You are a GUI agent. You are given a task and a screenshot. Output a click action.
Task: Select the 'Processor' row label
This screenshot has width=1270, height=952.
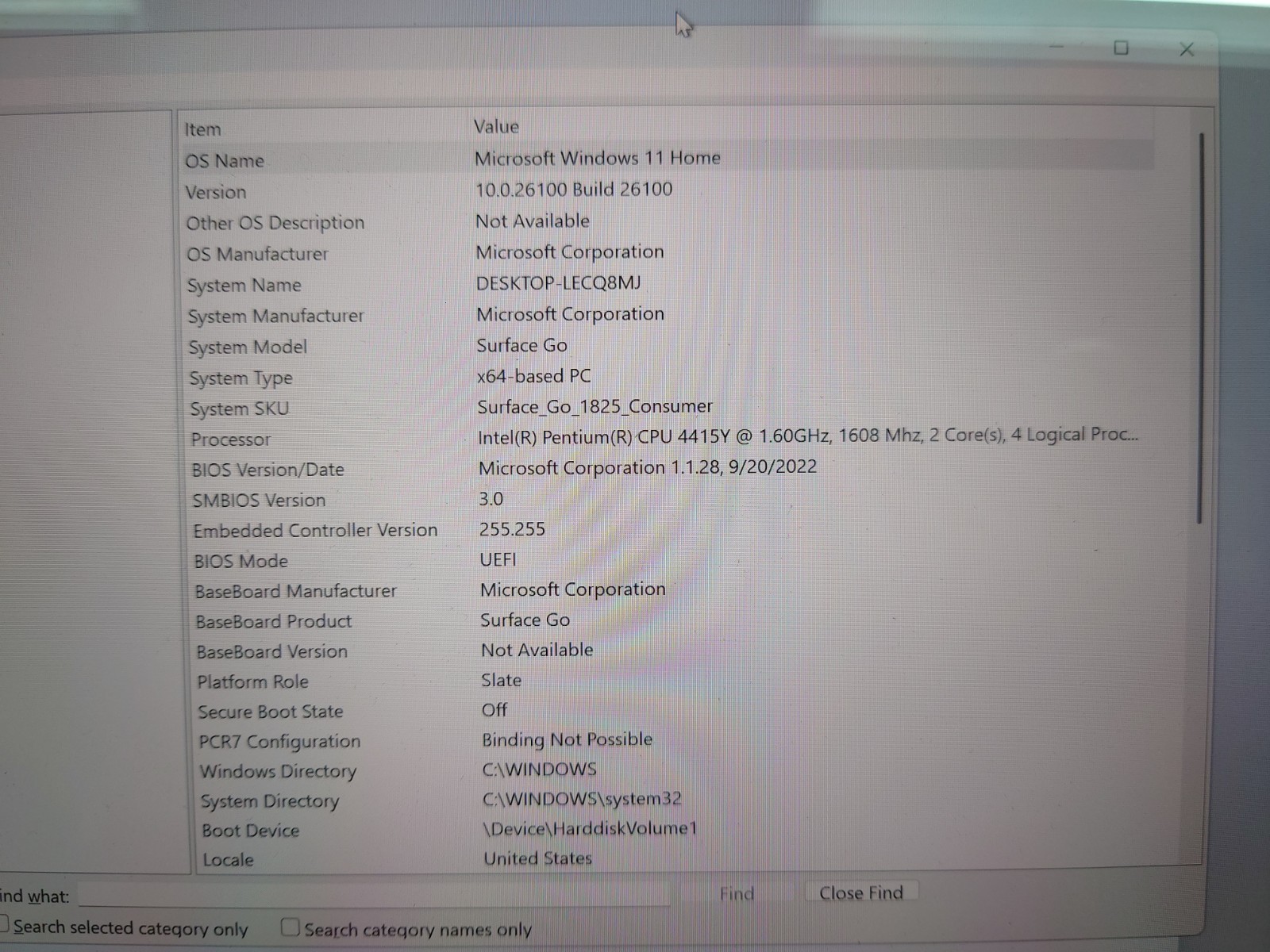pyautogui.click(x=231, y=440)
